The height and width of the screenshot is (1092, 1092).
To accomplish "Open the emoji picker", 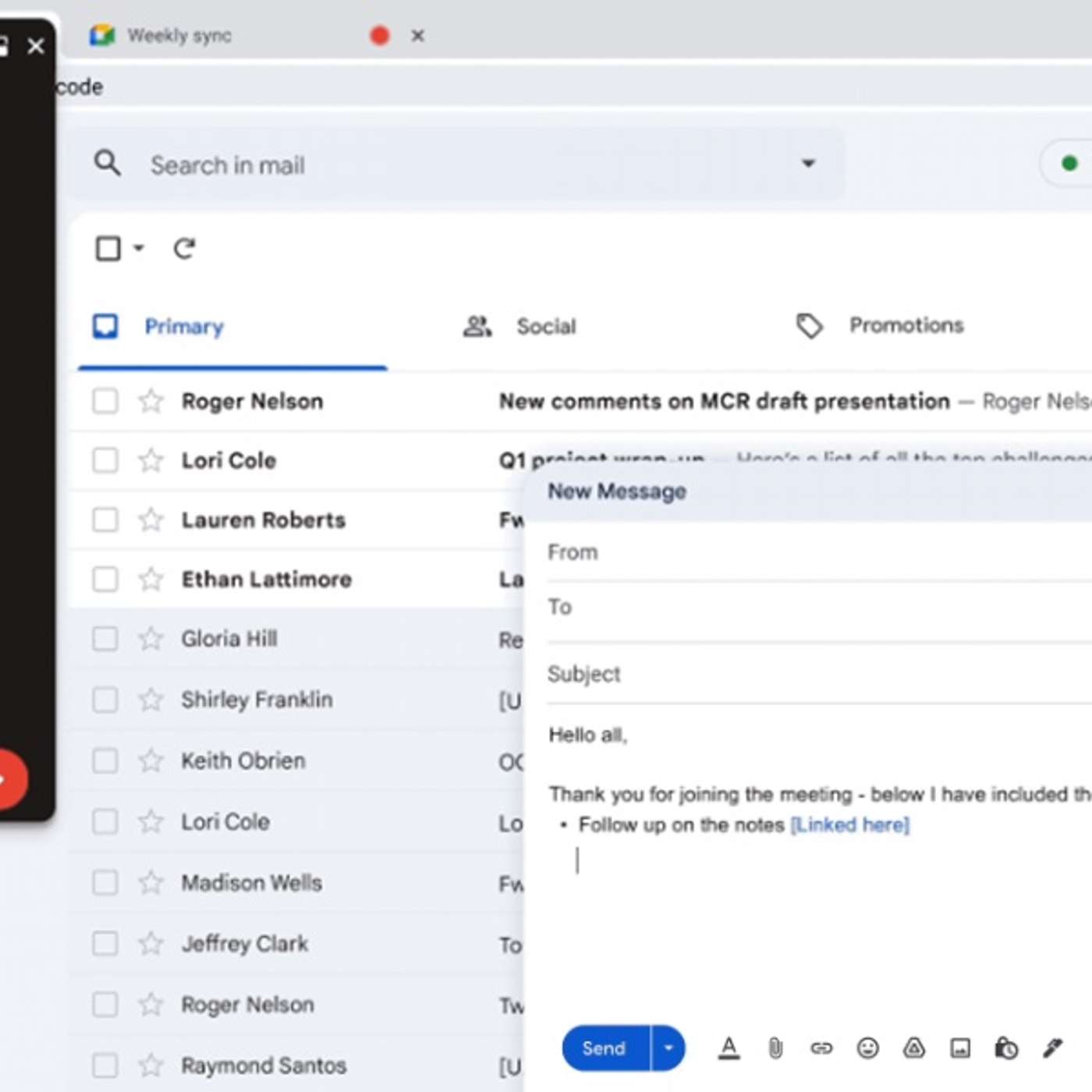I will coord(867,1048).
